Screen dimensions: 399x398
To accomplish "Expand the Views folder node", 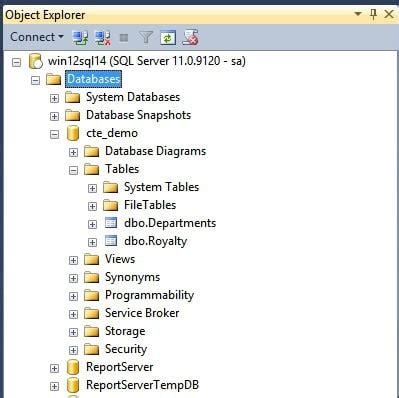I will point(73,260).
